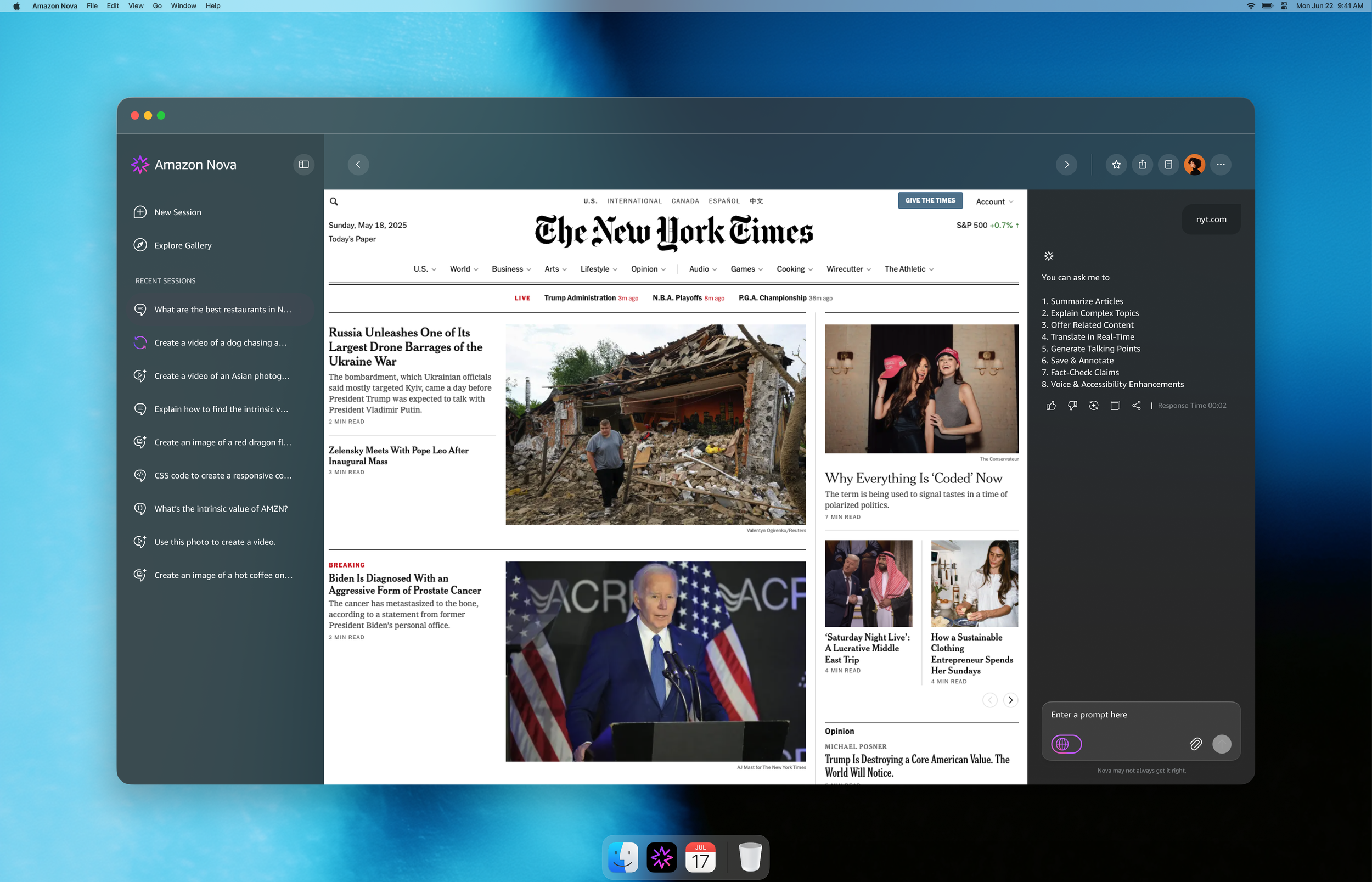Expand the Lifestyle section dropdown

click(599, 269)
